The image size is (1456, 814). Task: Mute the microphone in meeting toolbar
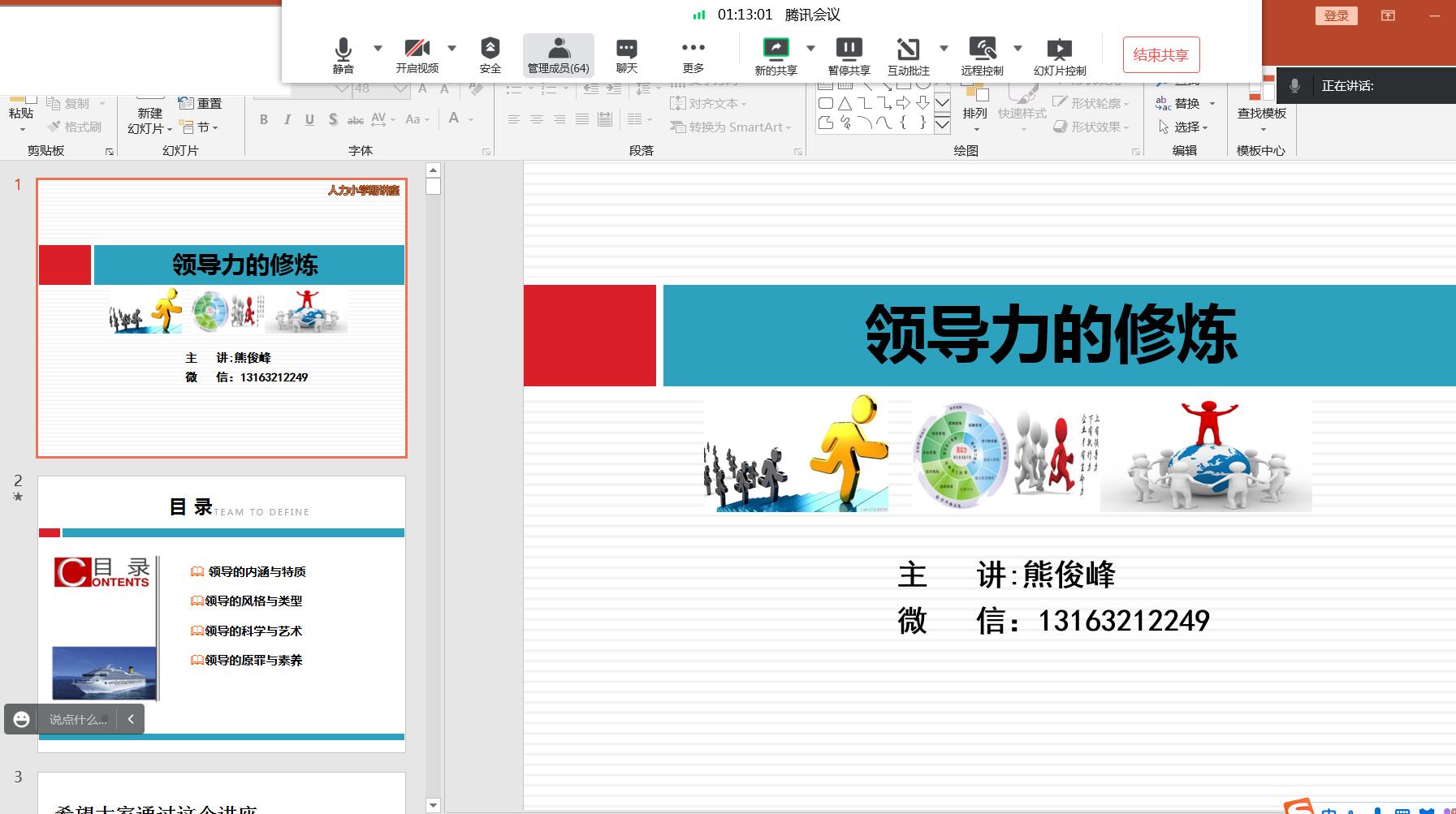click(343, 55)
